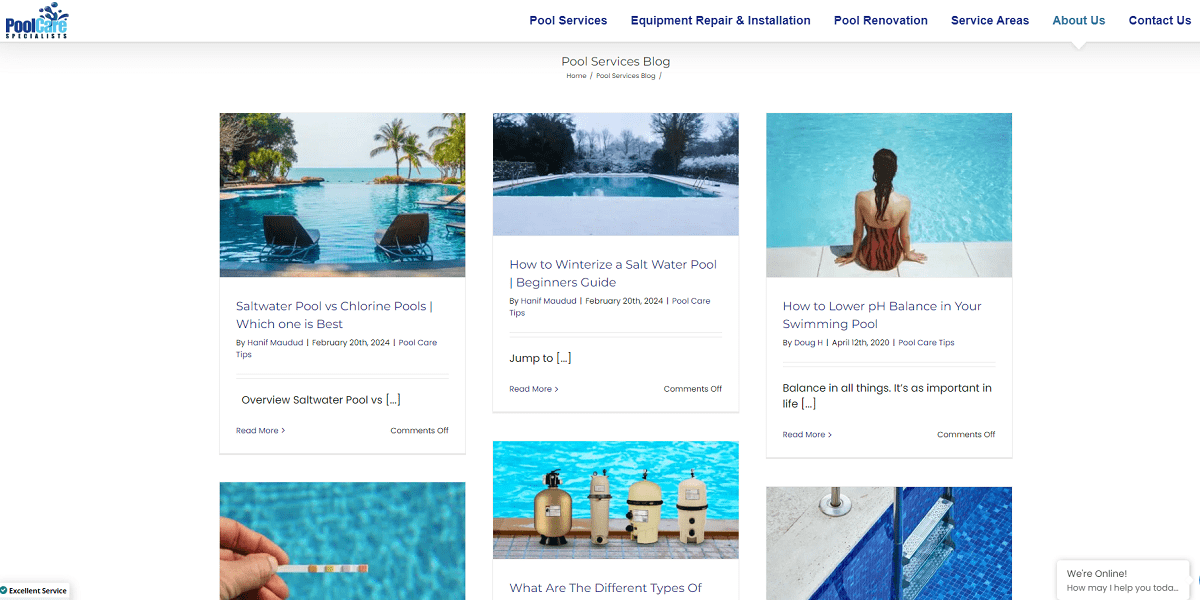Expand the Service Areas menu
Image resolution: width=1200 pixels, height=600 pixels.
click(x=990, y=20)
